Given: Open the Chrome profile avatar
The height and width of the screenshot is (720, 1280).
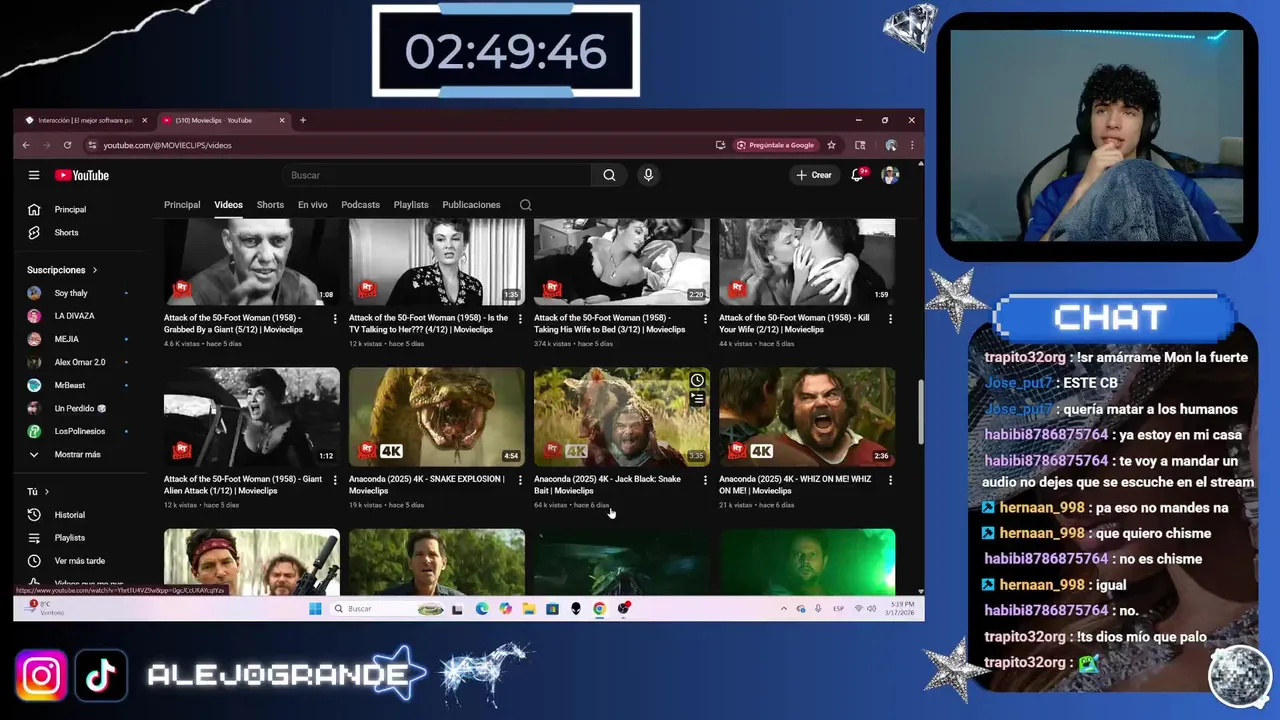Looking at the screenshot, I should 891,145.
